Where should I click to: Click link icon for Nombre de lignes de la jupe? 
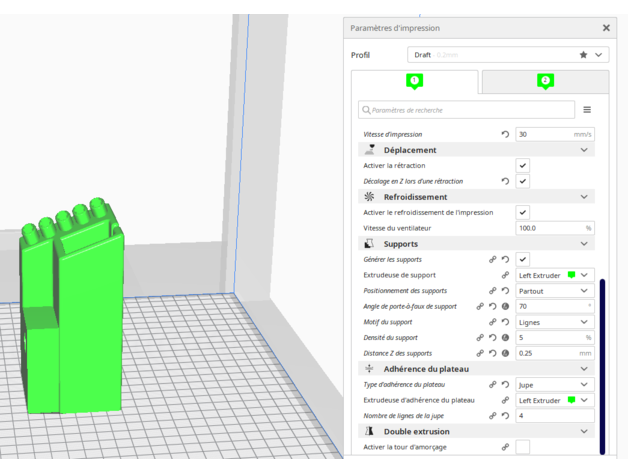[493, 415]
